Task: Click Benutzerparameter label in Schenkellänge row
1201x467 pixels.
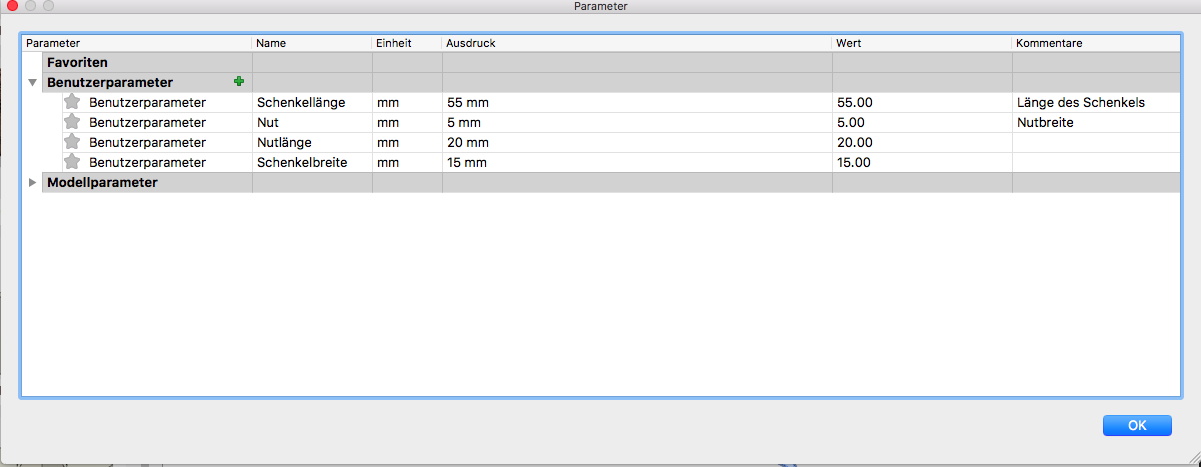Action: [147, 102]
